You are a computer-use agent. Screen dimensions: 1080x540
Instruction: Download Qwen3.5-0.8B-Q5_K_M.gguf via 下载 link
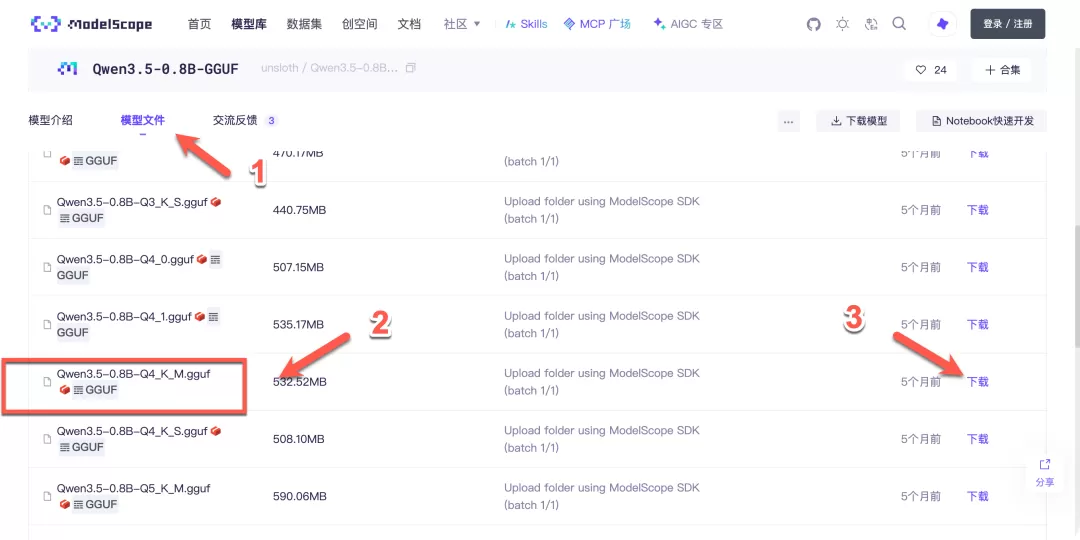pyautogui.click(x=977, y=496)
